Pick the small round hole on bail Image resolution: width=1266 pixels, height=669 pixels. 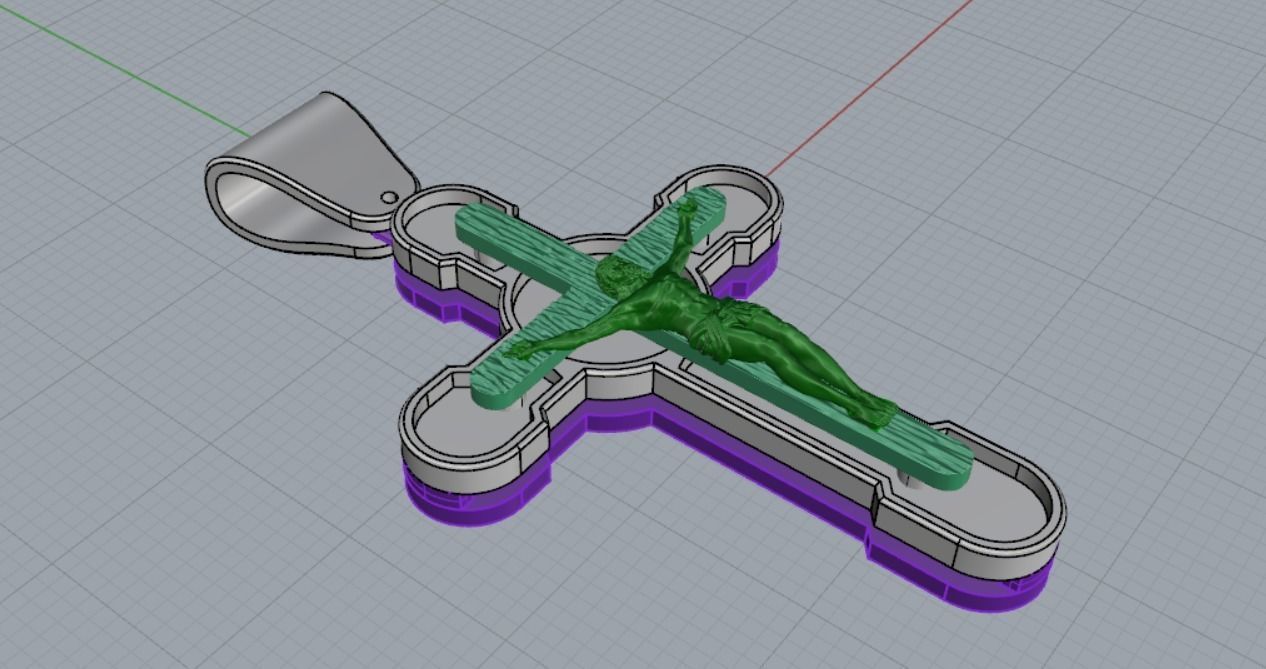coord(388,197)
